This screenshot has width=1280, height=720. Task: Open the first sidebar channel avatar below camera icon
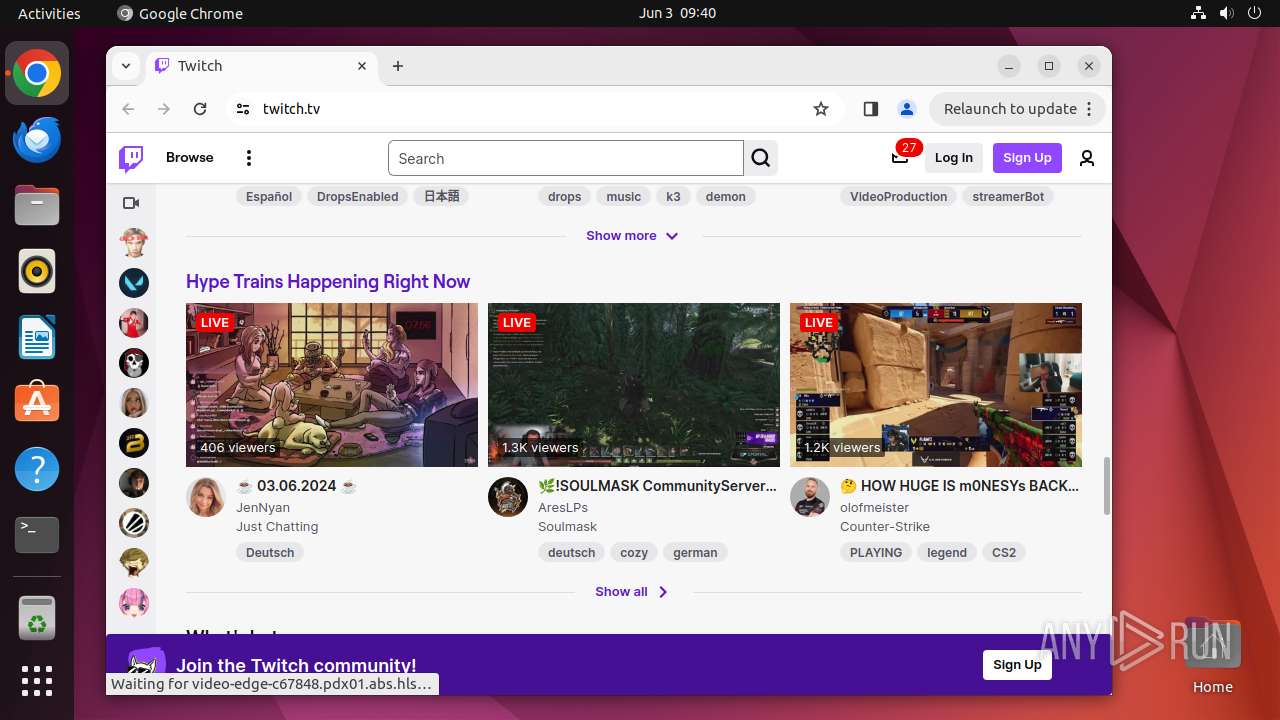[x=134, y=243]
